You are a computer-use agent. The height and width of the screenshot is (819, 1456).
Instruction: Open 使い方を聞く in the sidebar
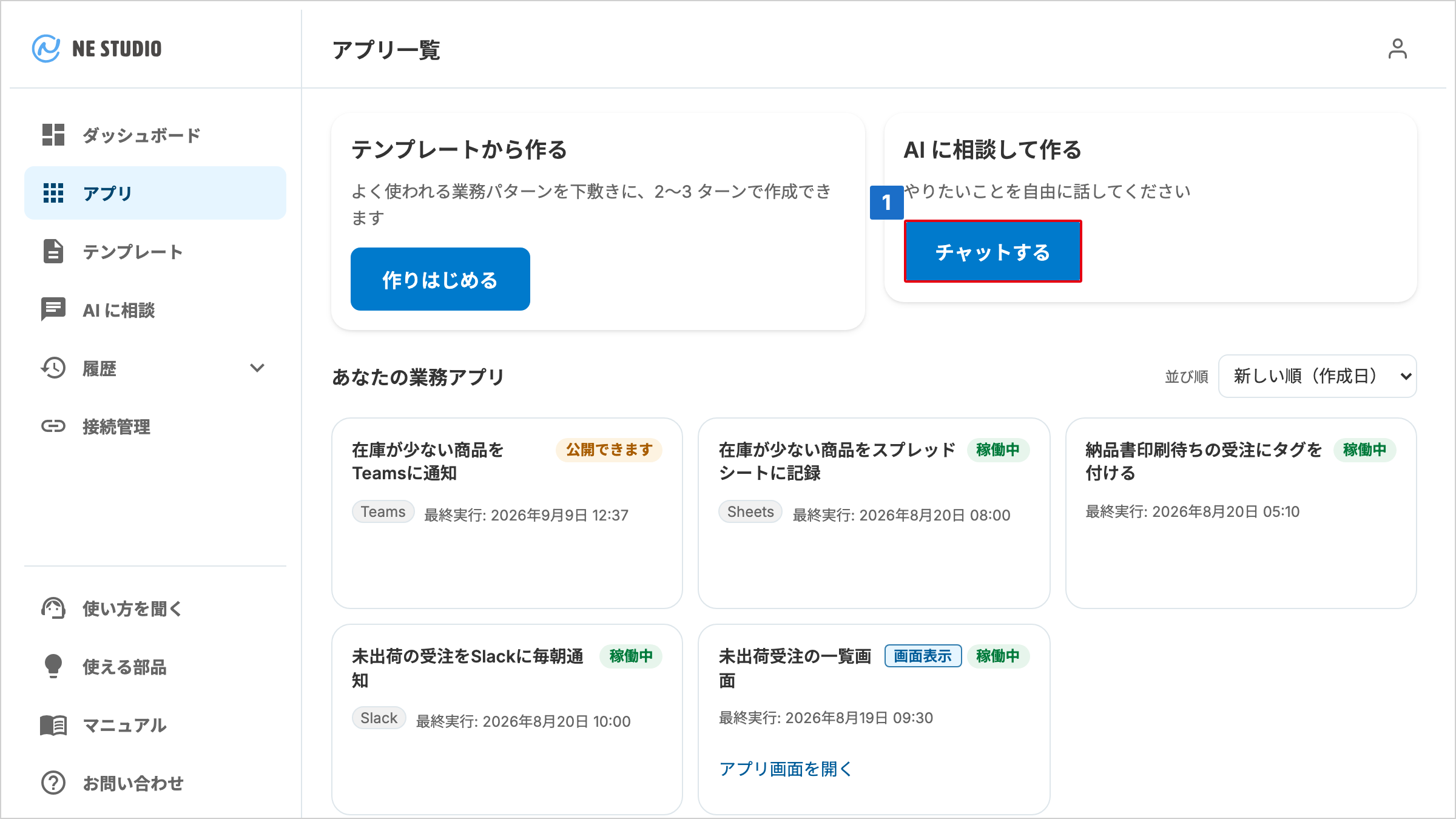[155, 608]
